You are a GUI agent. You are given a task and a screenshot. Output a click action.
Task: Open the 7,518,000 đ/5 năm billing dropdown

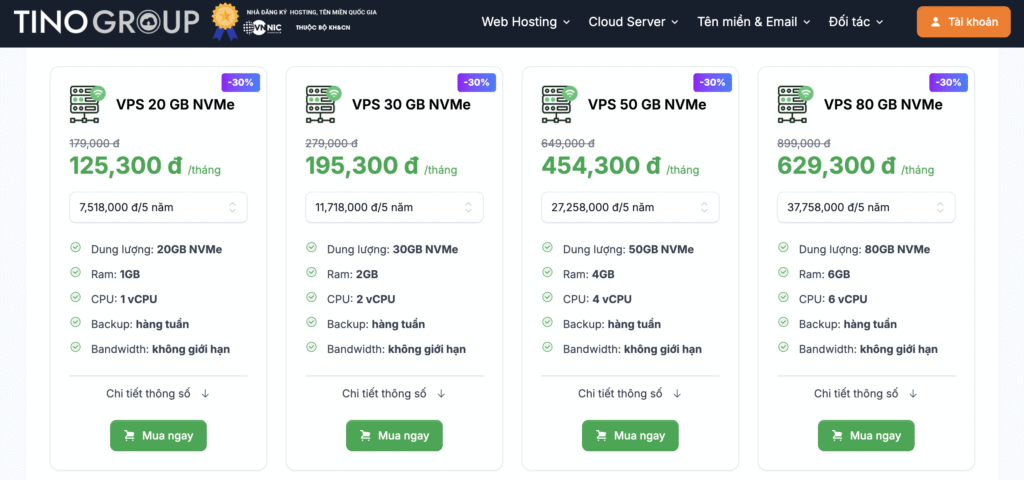158,207
